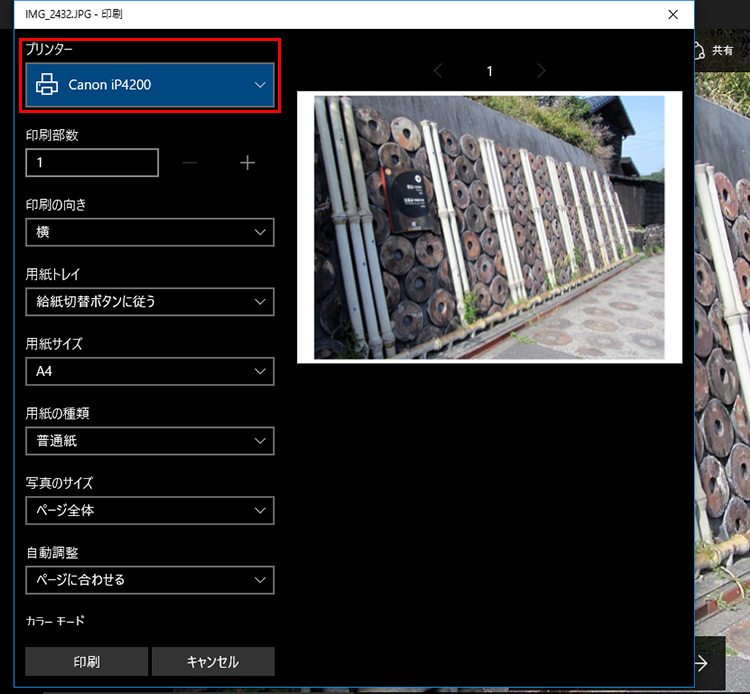Open the 印刷の向き orientation dropdown

(x=150, y=232)
